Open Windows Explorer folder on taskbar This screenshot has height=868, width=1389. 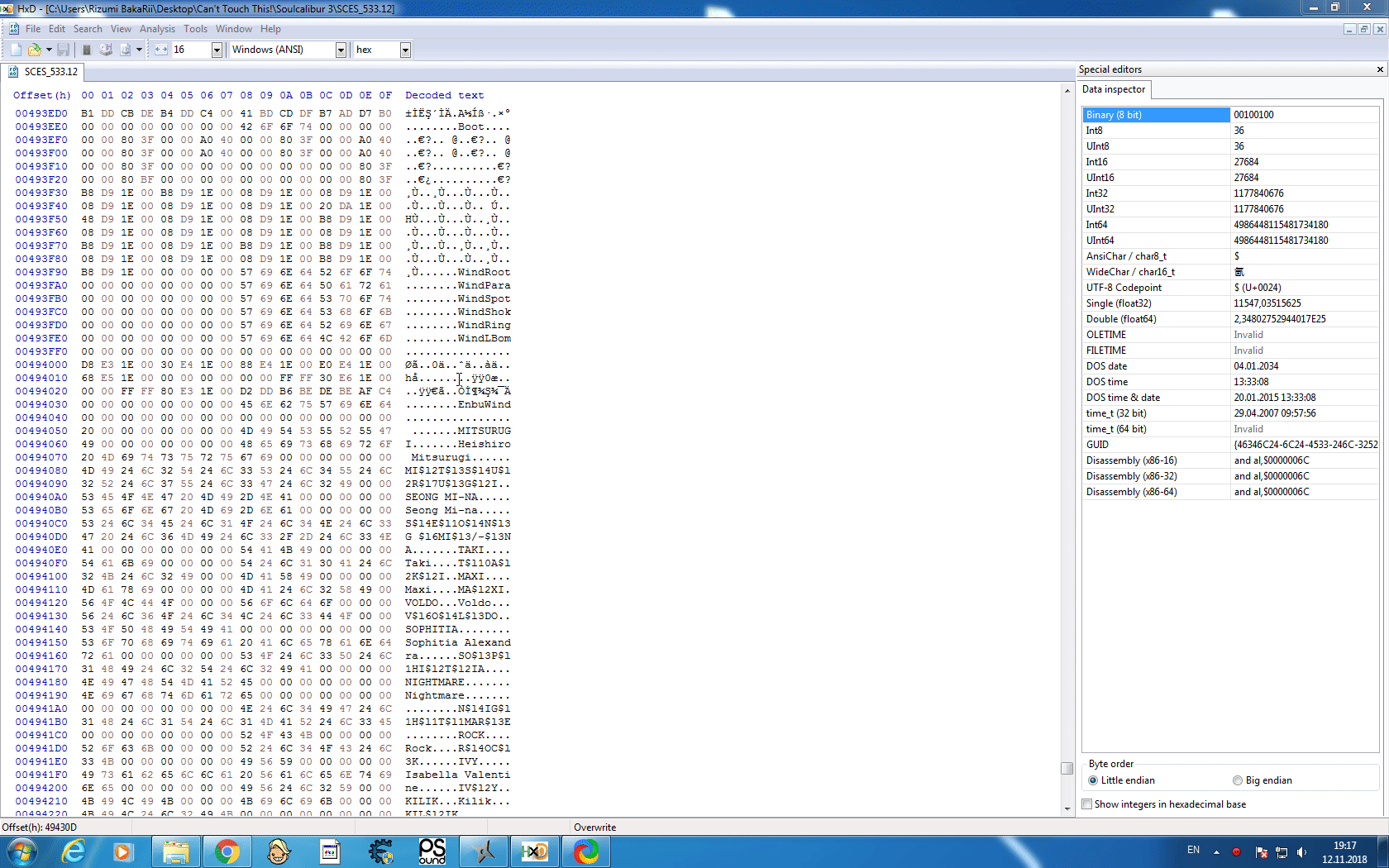[x=175, y=851]
